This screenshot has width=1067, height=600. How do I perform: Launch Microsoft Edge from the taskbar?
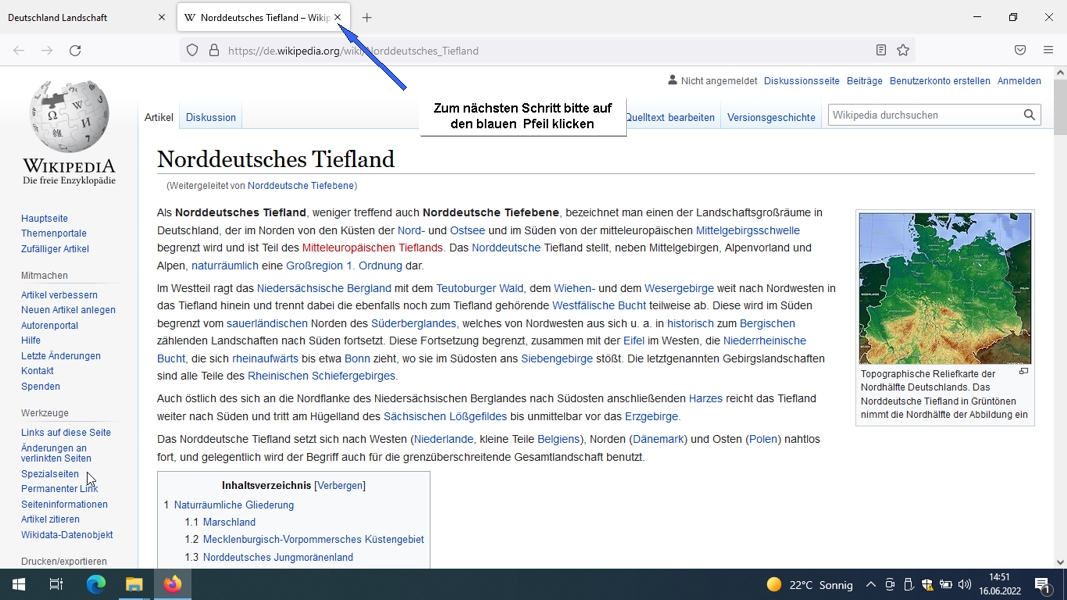click(x=96, y=584)
